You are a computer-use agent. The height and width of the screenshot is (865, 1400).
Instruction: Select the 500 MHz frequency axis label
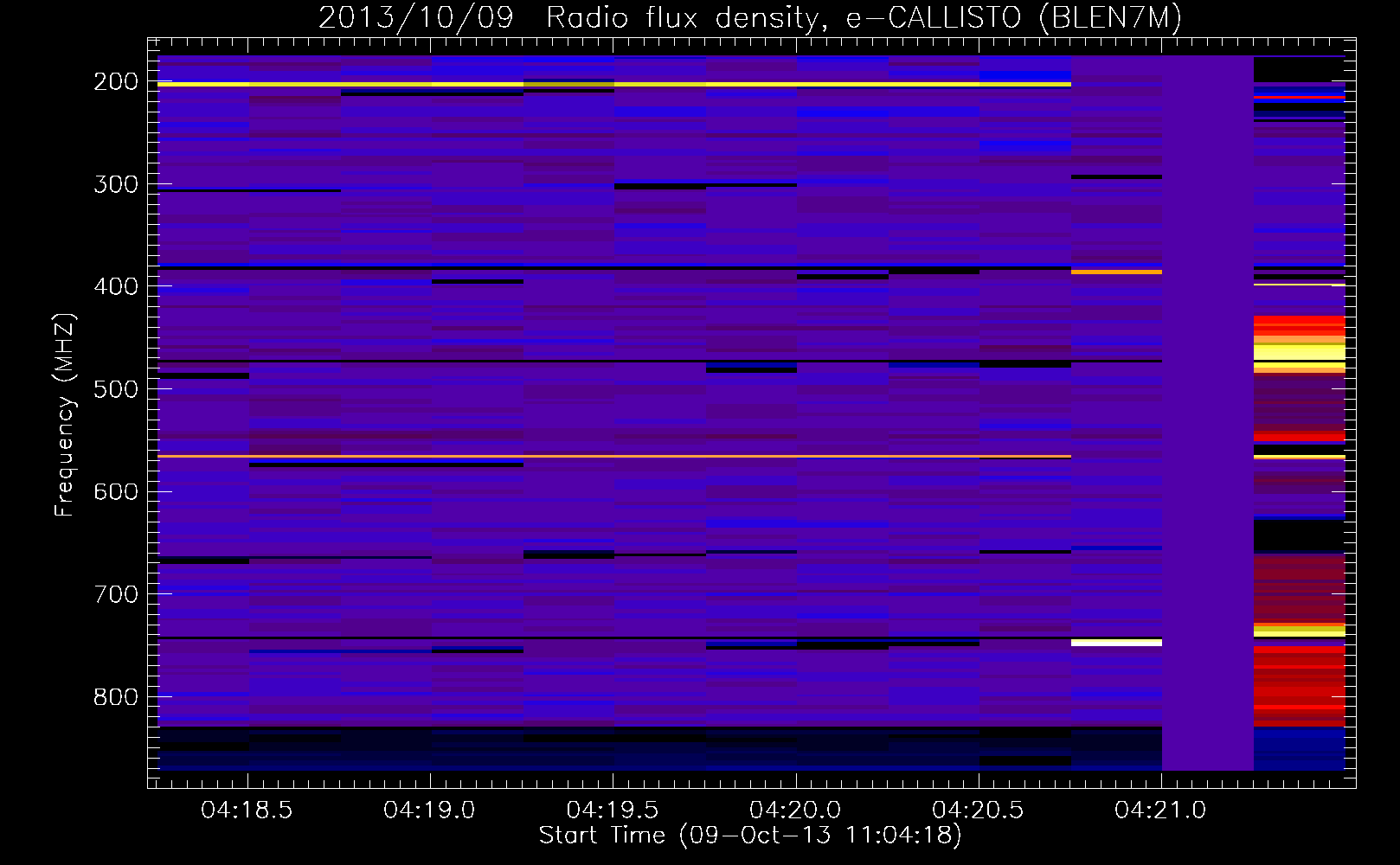point(116,389)
